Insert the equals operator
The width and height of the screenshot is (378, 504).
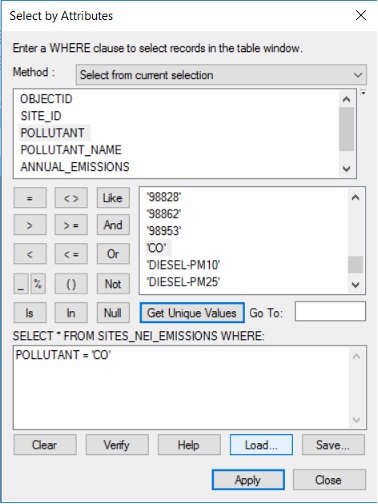(30, 198)
